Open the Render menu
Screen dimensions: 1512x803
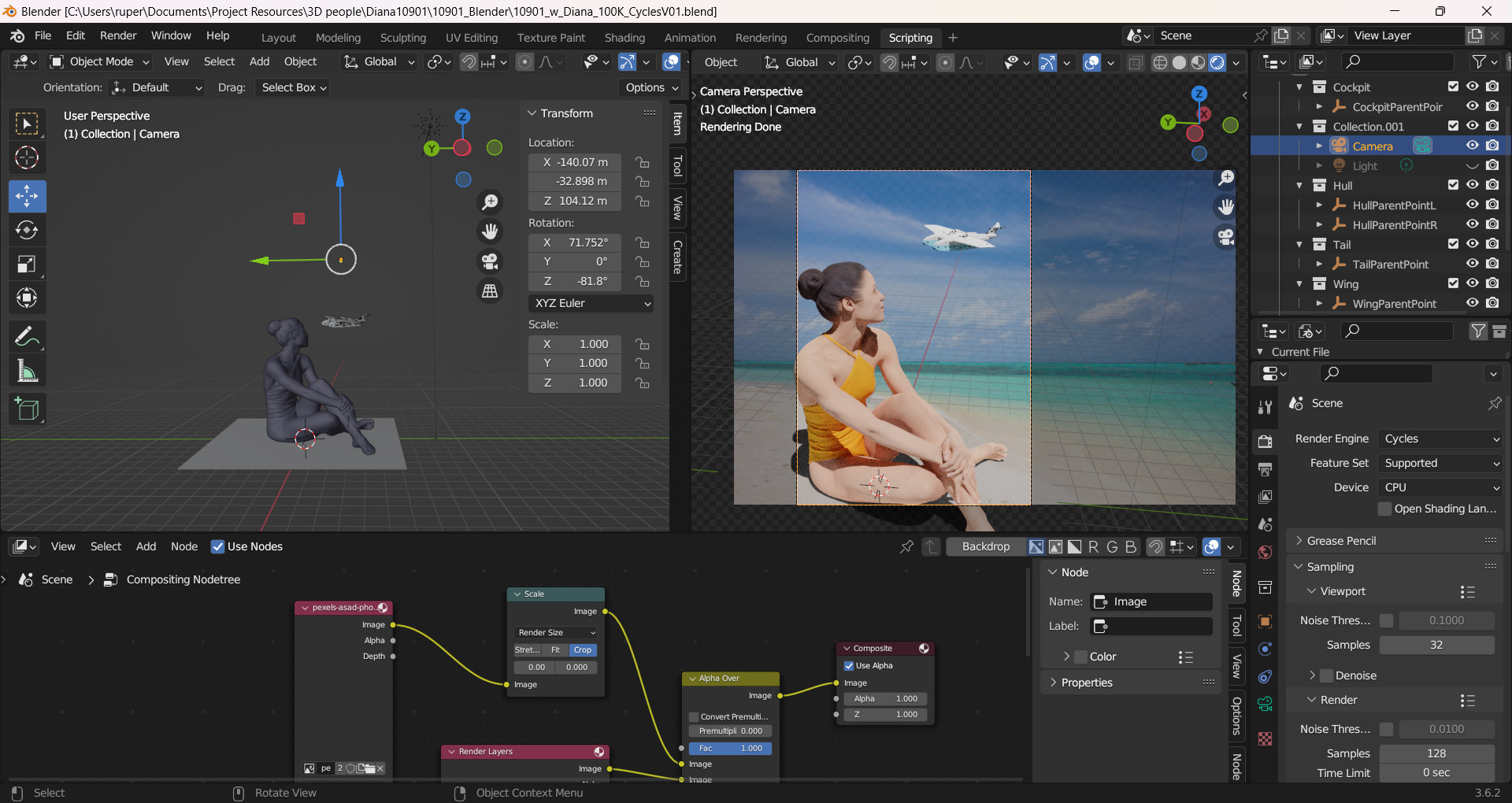[118, 36]
